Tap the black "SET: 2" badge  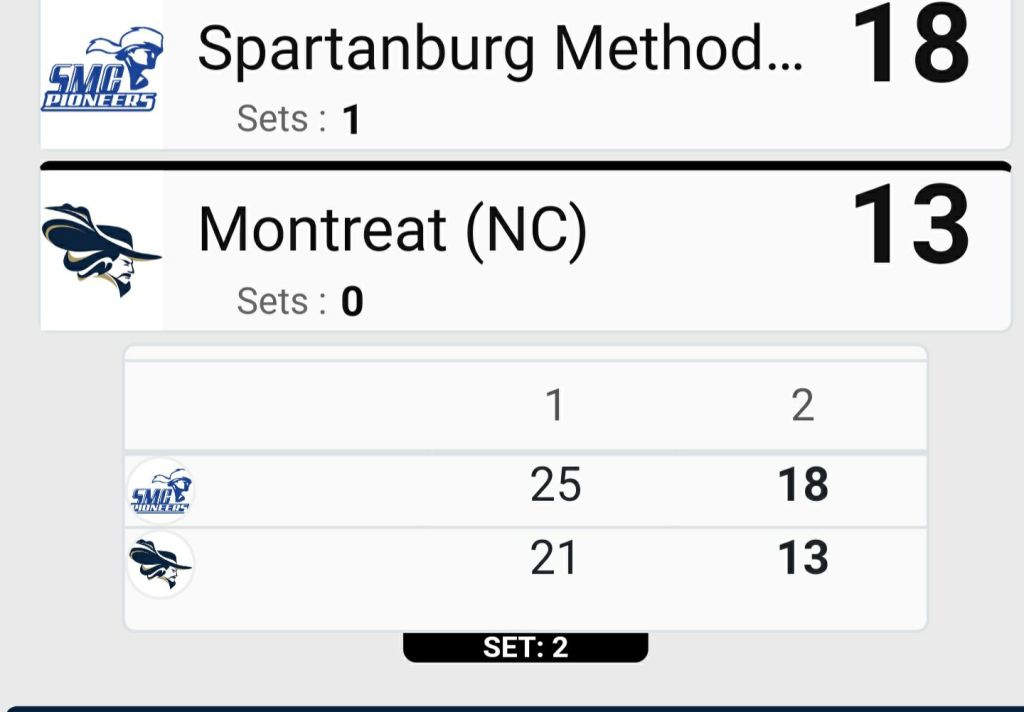click(x=525, y=647)
